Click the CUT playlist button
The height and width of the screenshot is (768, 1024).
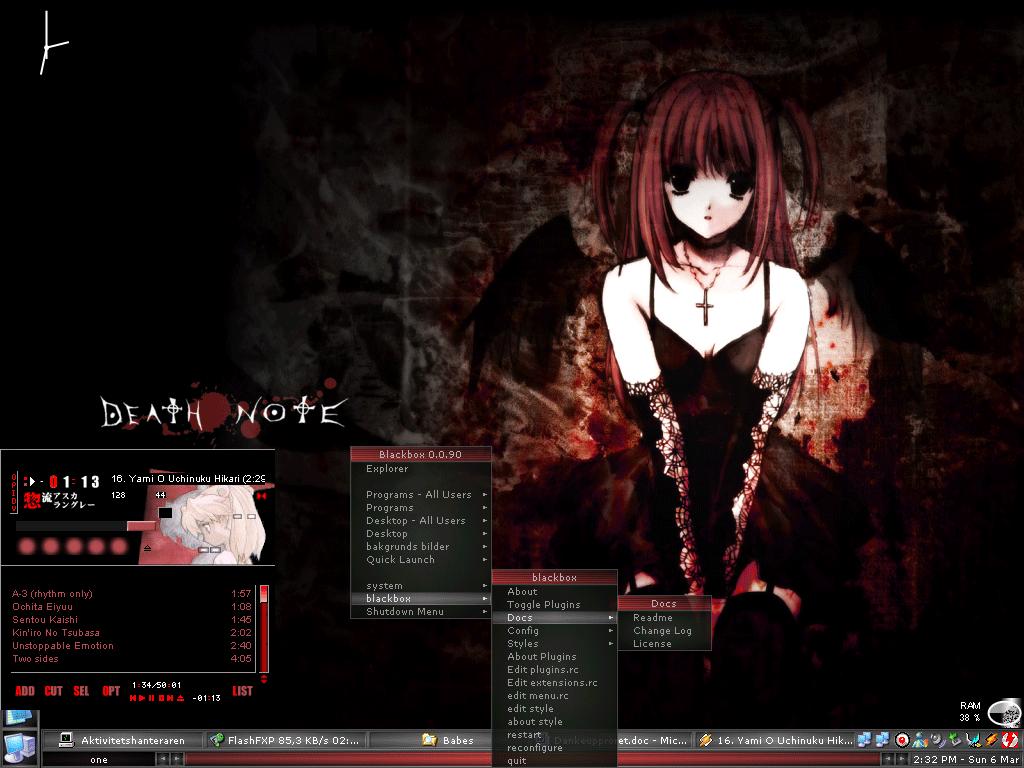coord(54,691)
